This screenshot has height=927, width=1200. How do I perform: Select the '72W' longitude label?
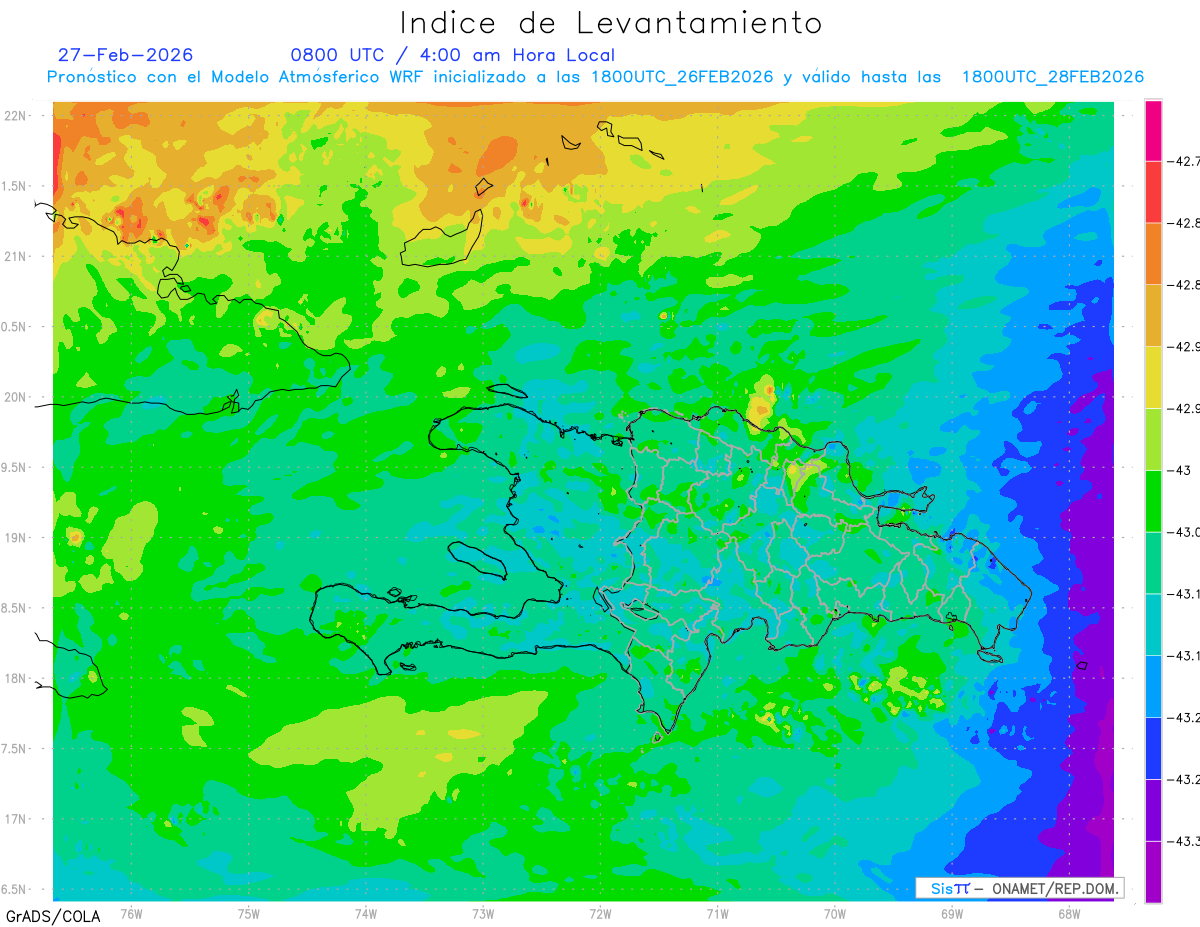click(x=600, y=913)
